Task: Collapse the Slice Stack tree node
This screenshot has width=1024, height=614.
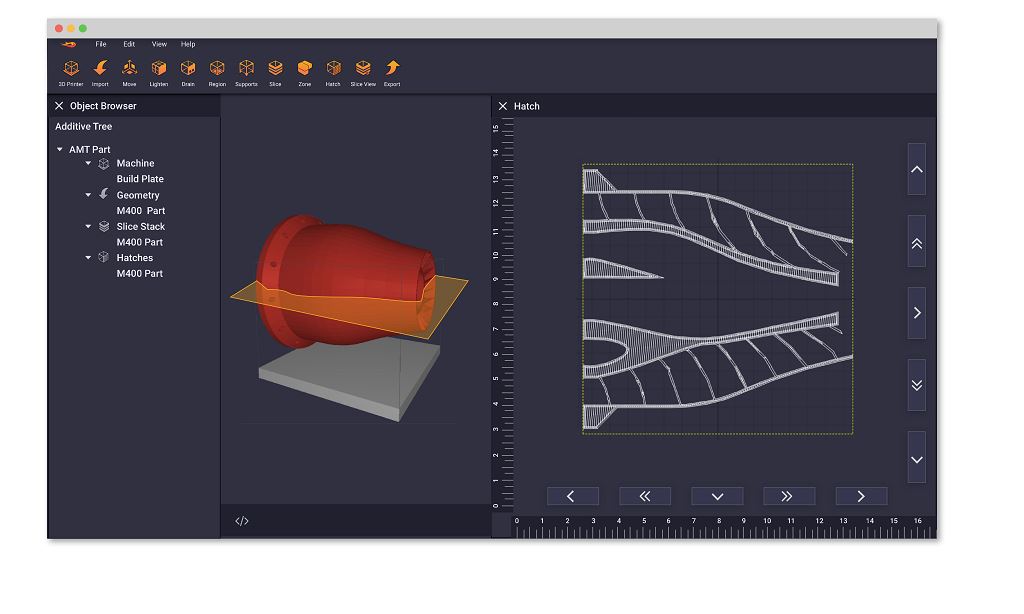Action: pyautogui.click(x=88, y=227)
